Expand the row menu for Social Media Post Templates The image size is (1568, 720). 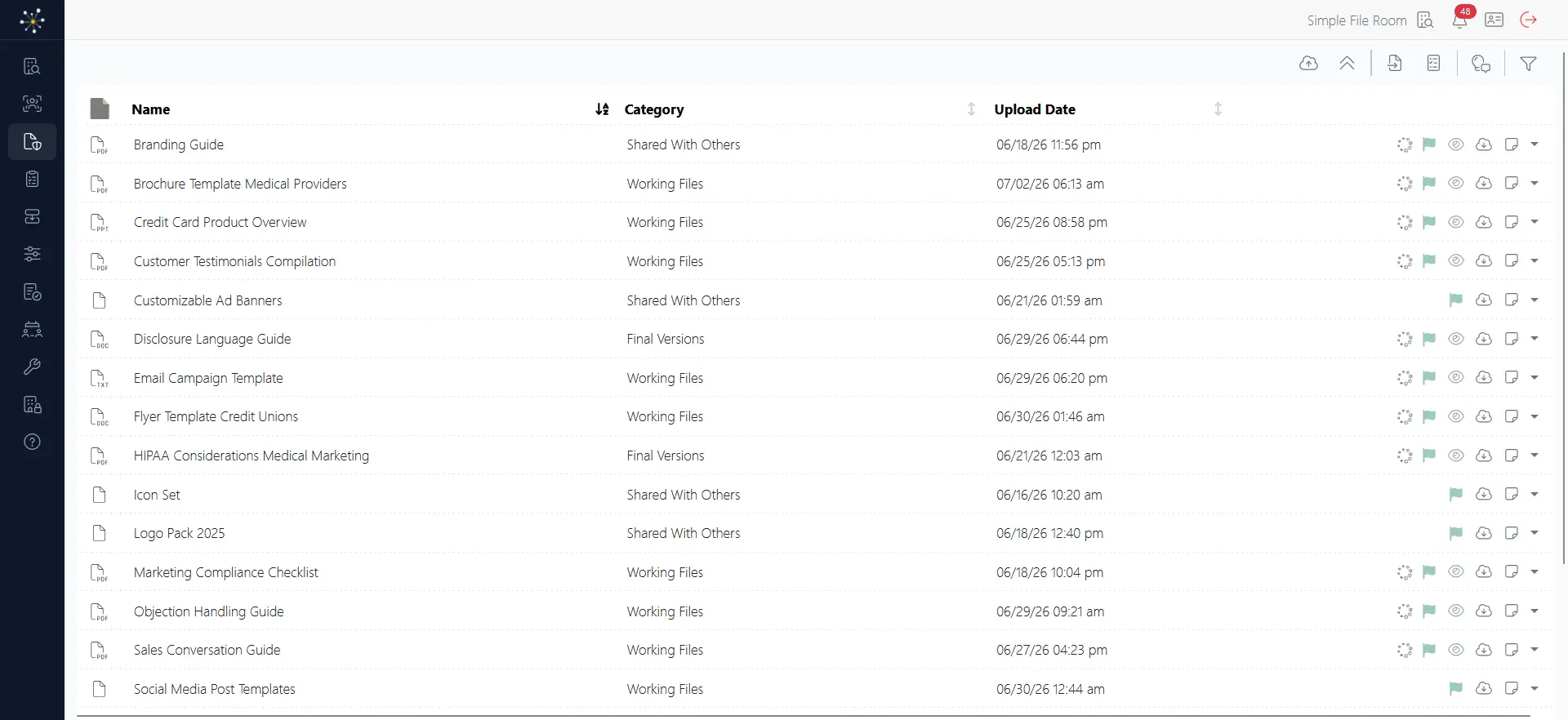point(1535,689)
